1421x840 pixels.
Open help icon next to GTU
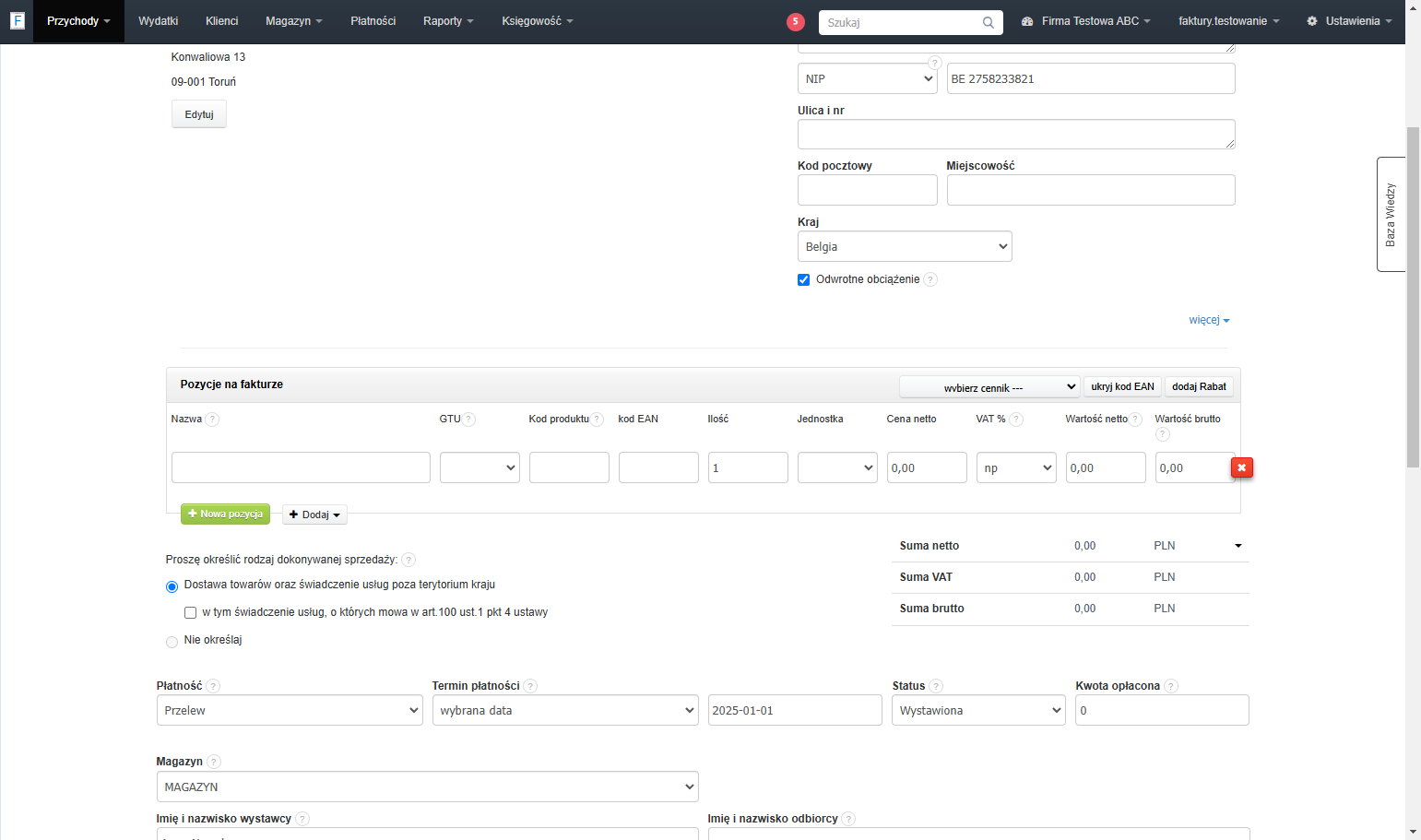[x=469, y=420]
